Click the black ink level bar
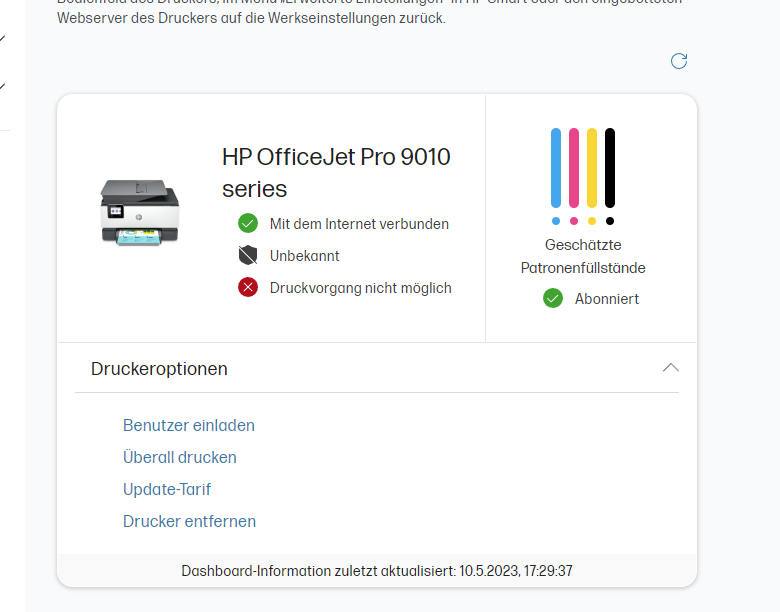Viewport: 780px width, 612px height. [x=610, y=168]
